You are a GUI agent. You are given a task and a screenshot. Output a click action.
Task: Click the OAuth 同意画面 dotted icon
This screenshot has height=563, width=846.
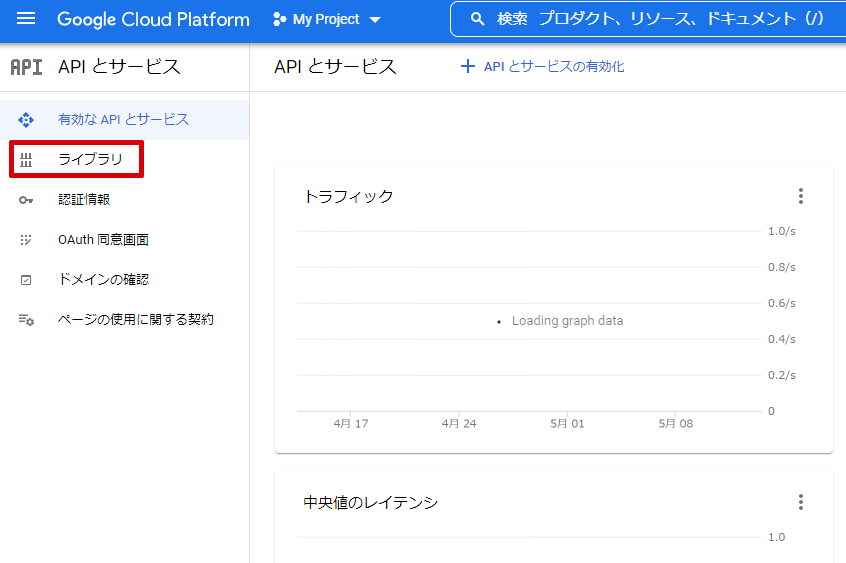pyautogui.click(x=26, y=240)
